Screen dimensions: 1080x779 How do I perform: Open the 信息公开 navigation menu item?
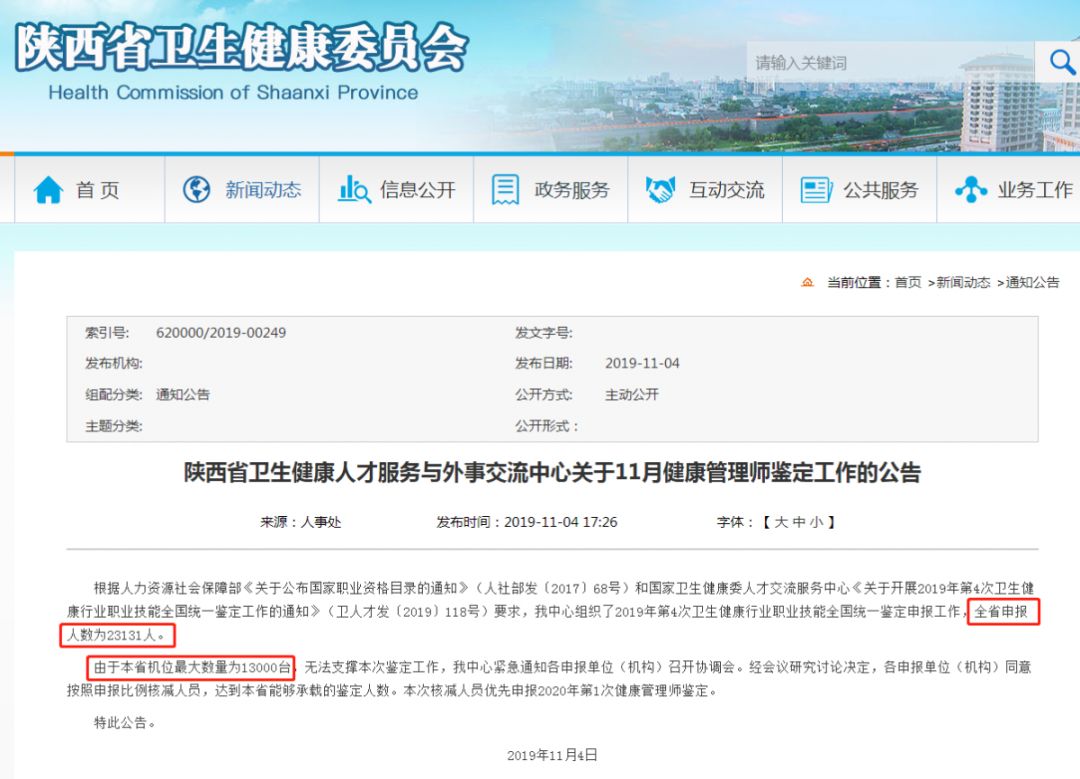(x=396, y=189)
